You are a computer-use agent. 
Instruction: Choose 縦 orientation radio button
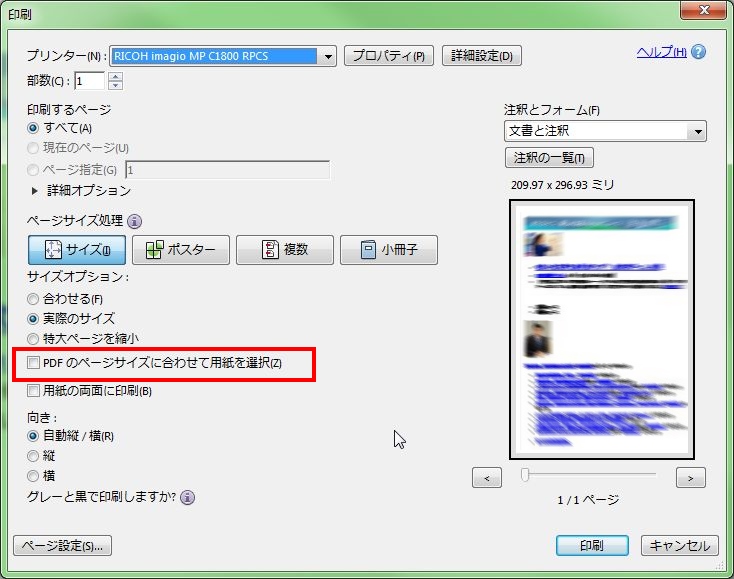tap(34, 456)
